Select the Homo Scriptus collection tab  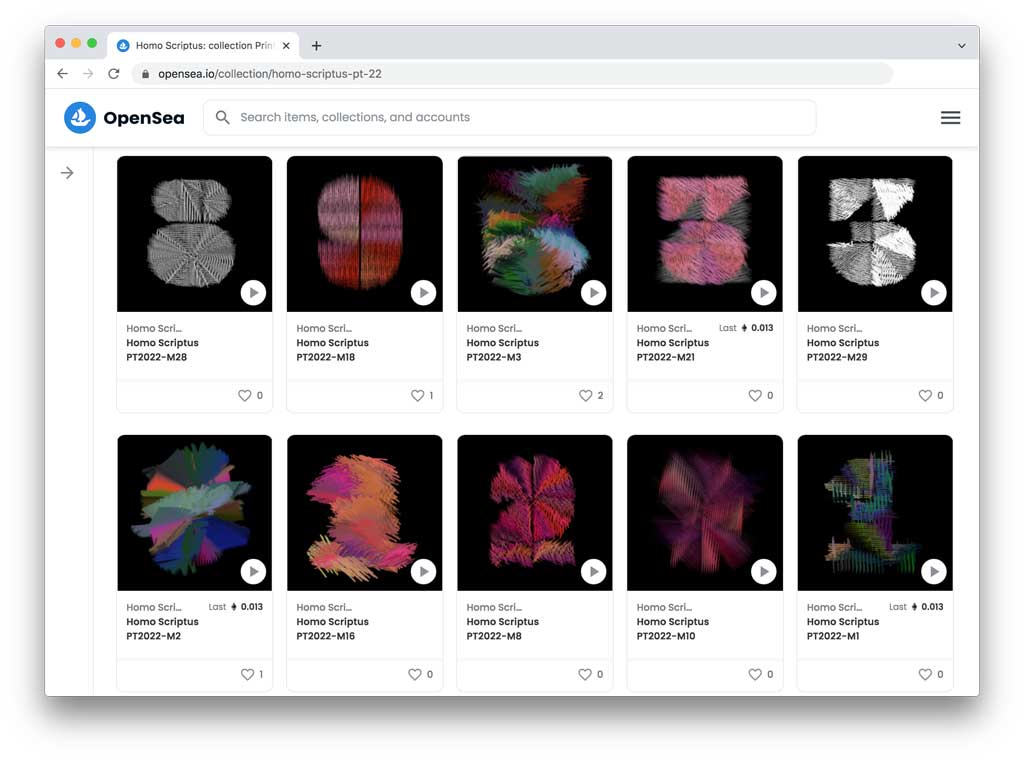203,46
